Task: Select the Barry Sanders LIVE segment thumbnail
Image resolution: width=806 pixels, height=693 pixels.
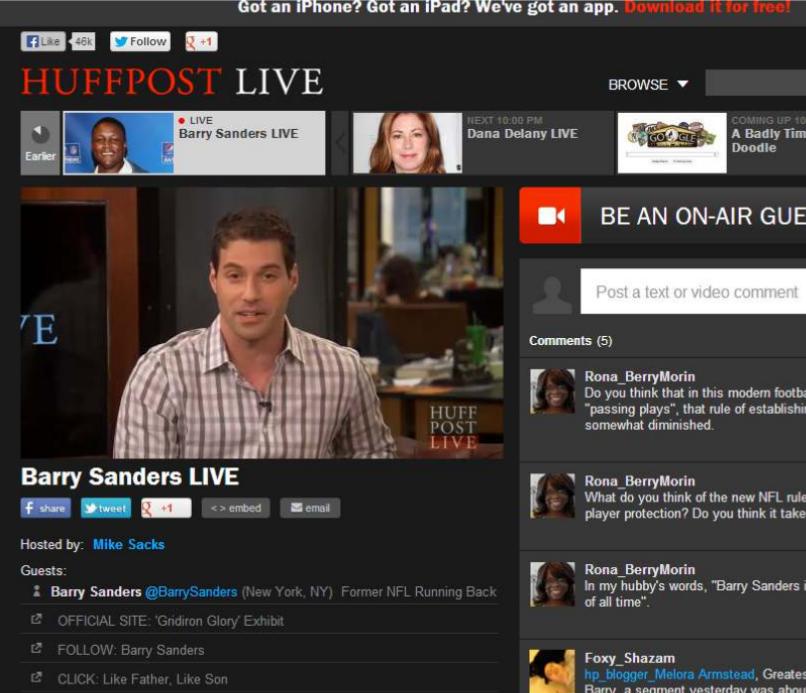Action: click(119, 143)
